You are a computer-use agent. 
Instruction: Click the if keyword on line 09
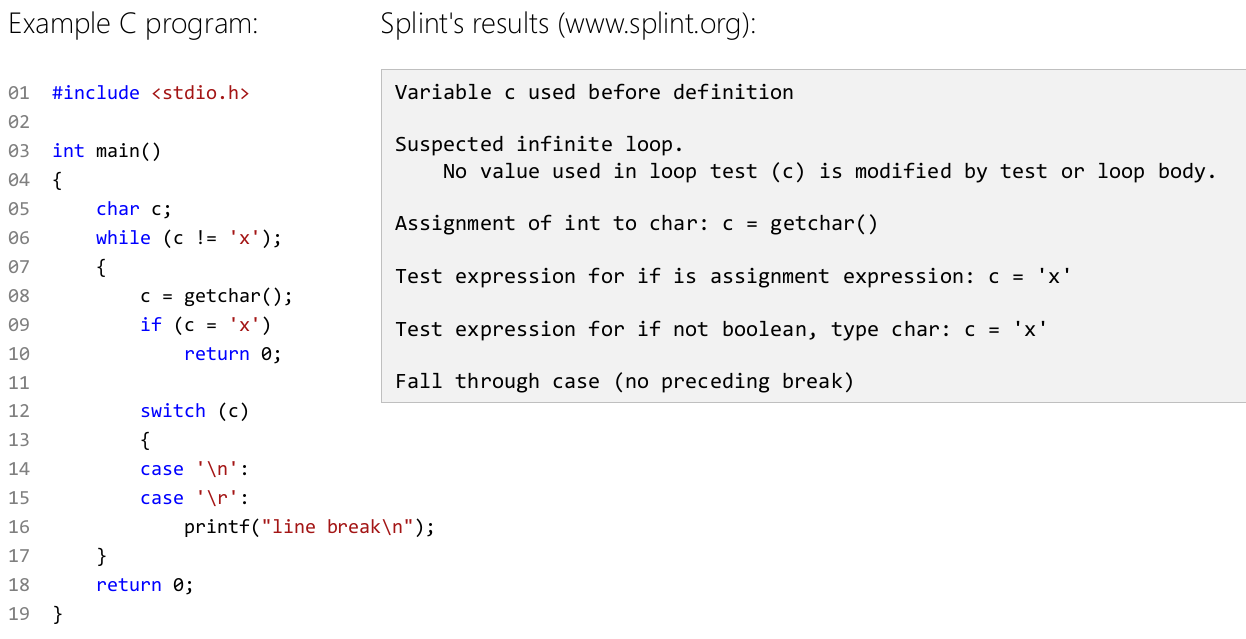click(151, 325)
